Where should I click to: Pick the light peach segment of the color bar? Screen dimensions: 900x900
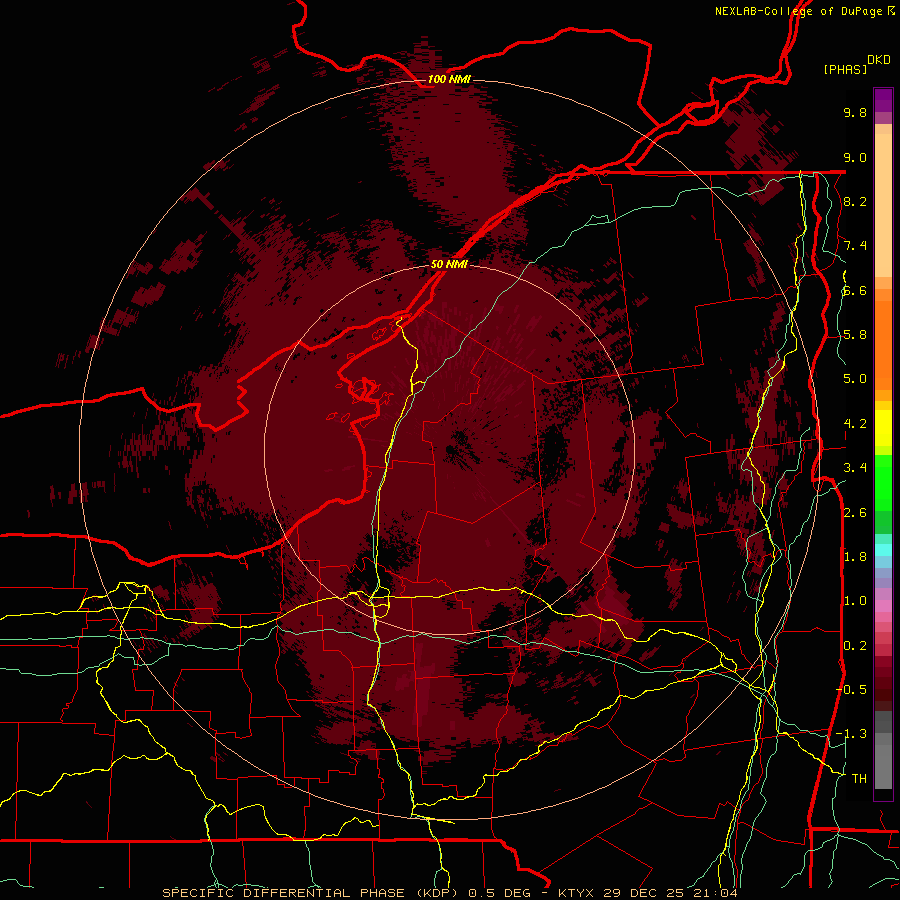click(883, 205)
